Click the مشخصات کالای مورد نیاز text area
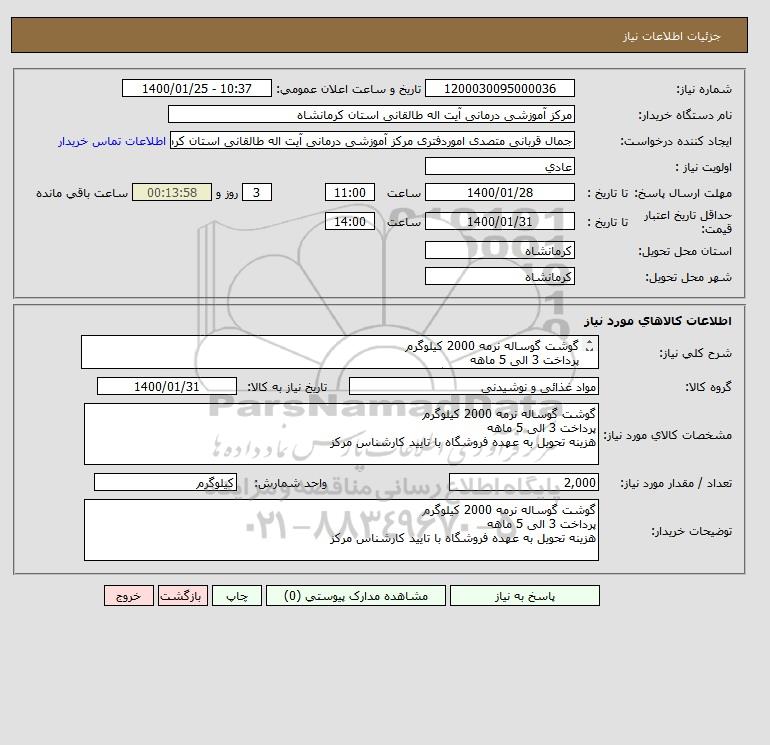The height and width of the screenshot is (745, 770). [341, 434]
